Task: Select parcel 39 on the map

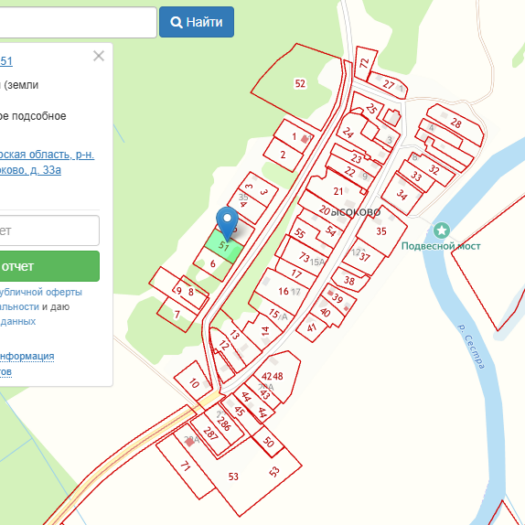Action: pyautogui.click(x=337, y=298)
